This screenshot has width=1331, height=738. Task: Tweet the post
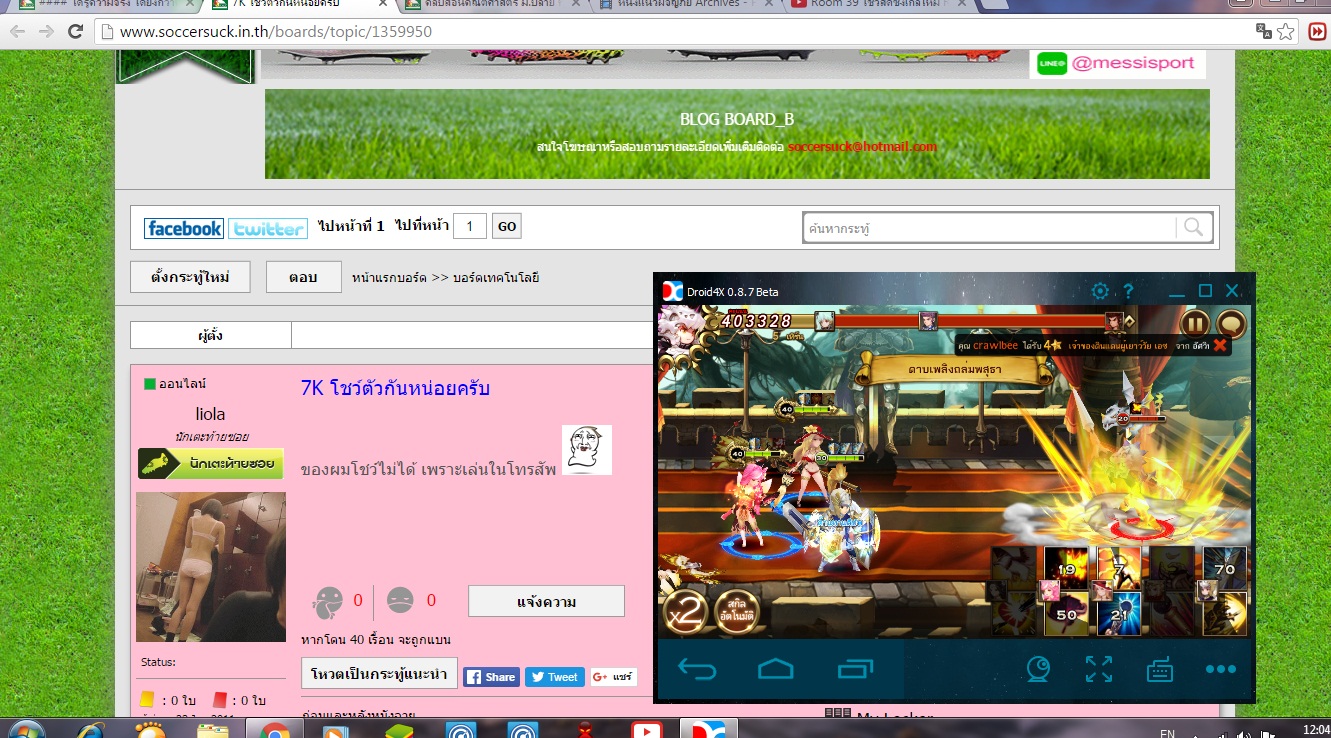coord(554,677)
